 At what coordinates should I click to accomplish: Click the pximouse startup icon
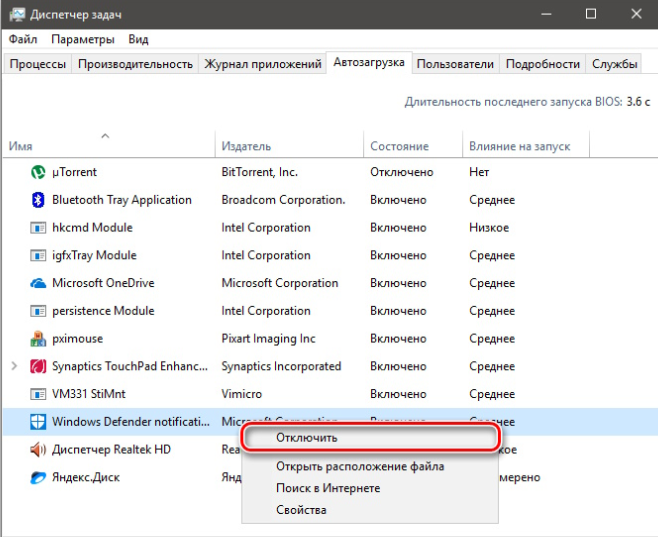pyautogui.click(x=39, y=339)
